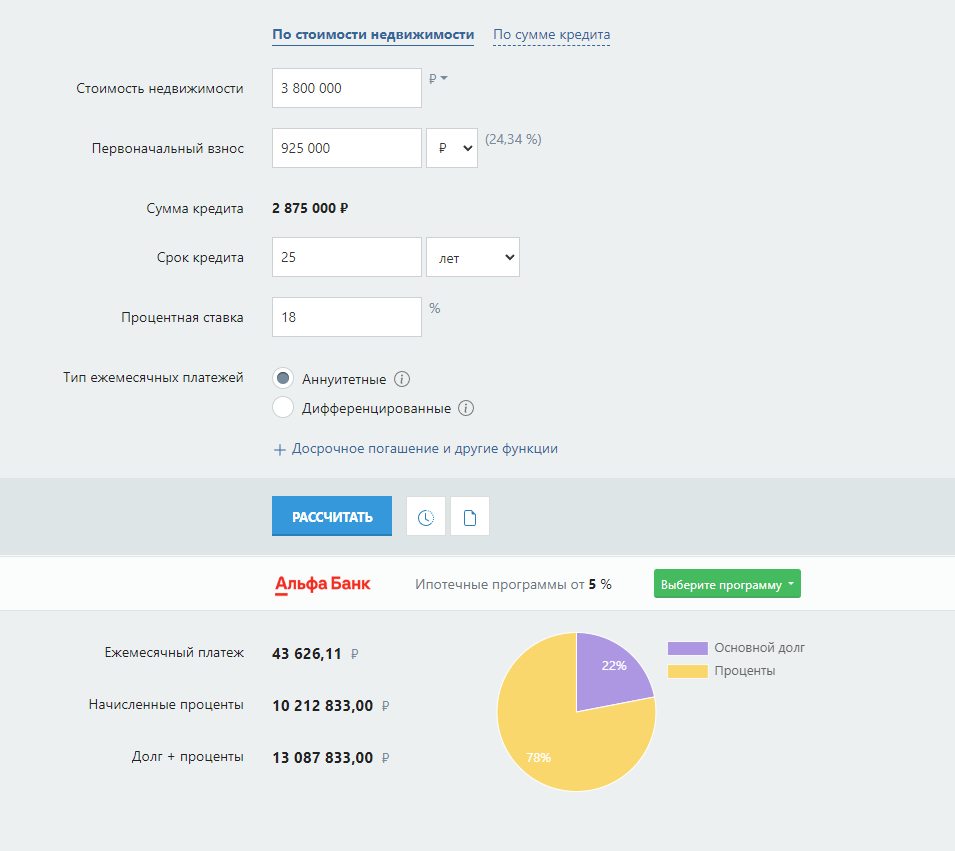Select Аннуитетные payment type
Image resolution: width=955 pixels, height=851 pixels.
pyautogui.click(x=283, y=378)
